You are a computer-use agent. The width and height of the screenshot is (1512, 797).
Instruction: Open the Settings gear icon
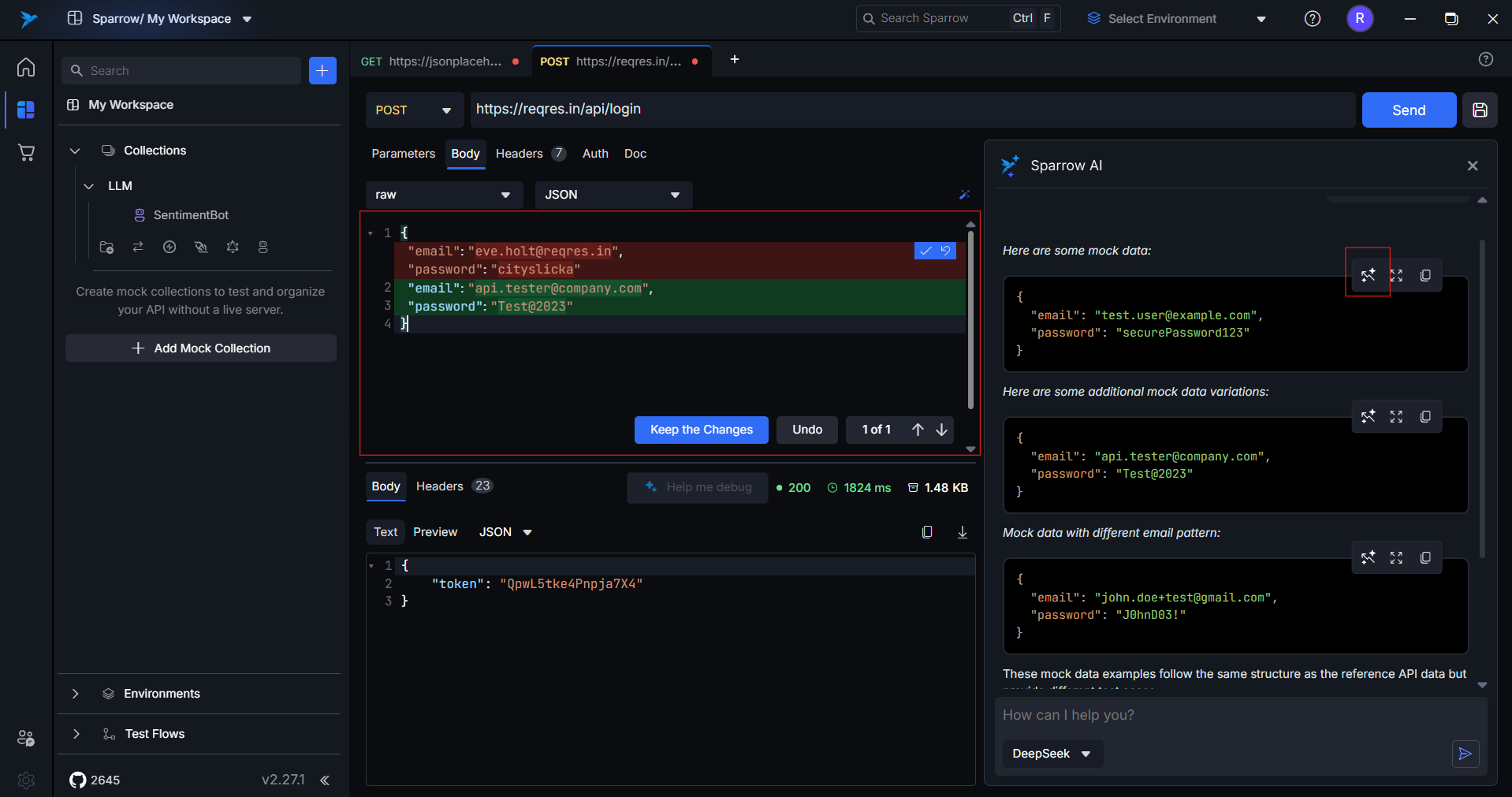click(26, 780)
